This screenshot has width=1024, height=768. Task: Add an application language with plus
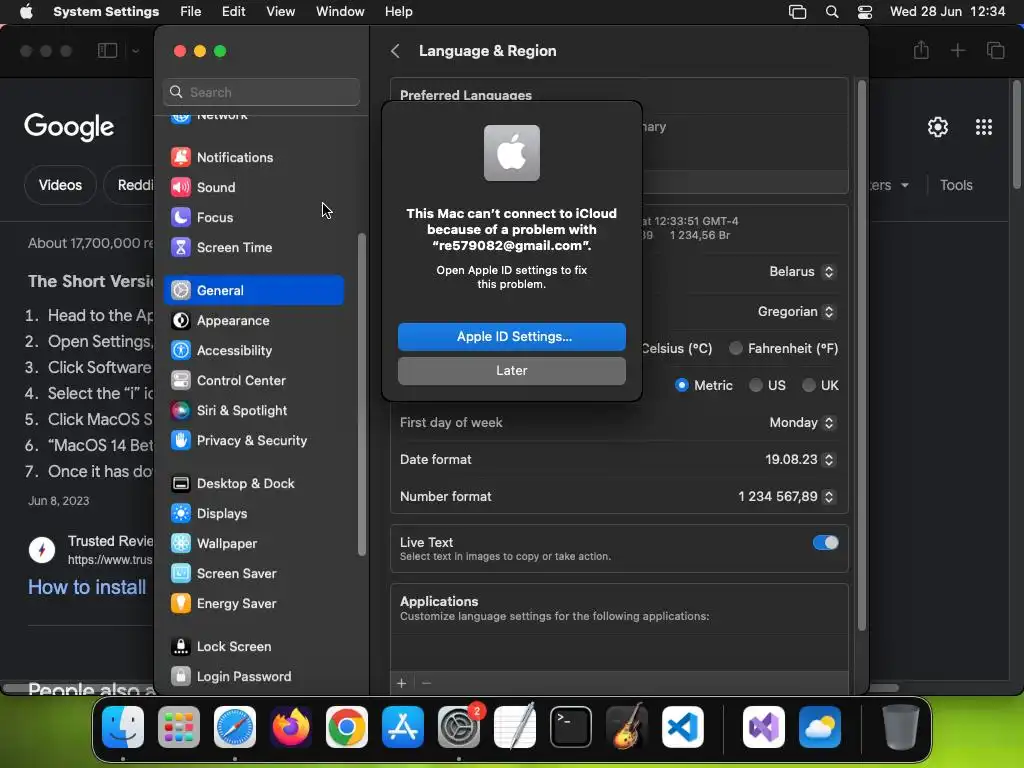[x=402, y=683]
